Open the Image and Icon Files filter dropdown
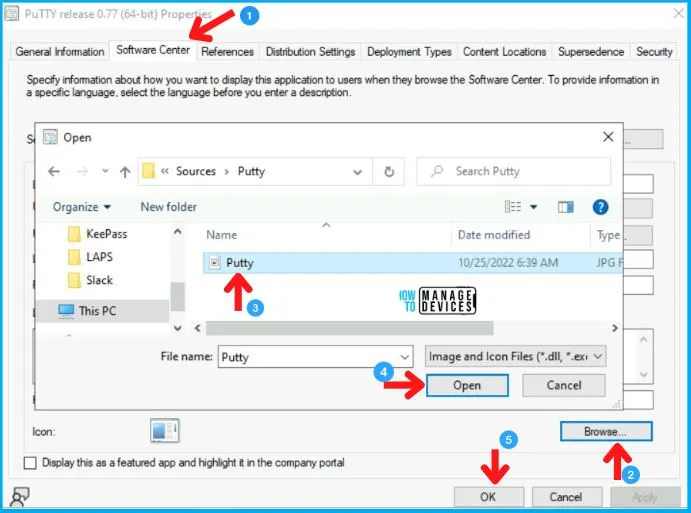The width and height of the screenshot is (691, 513). [x=515, y=356]
